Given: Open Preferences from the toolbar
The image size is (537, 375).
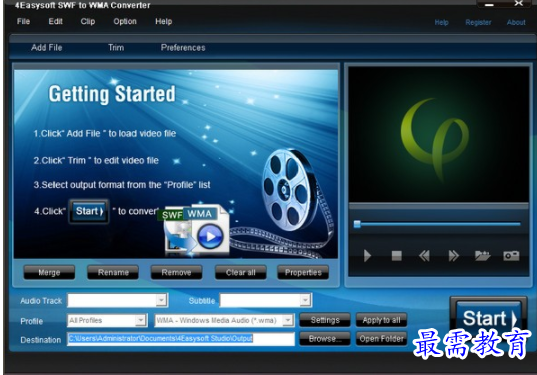Looking at the screenshot, I should pyautogui.click(x=183, y=48).
